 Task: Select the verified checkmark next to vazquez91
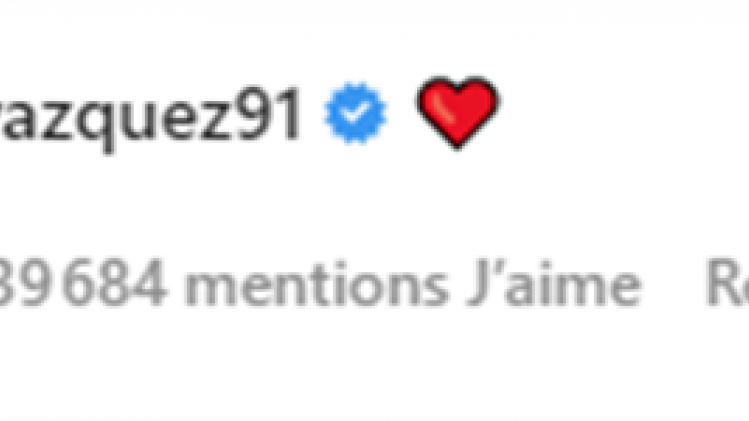[355, 113]
